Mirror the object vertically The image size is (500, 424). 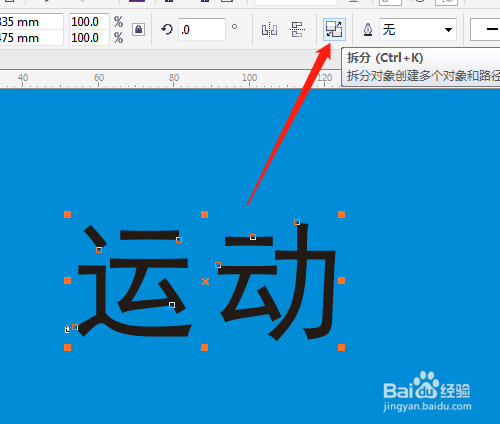coord(297,30)
